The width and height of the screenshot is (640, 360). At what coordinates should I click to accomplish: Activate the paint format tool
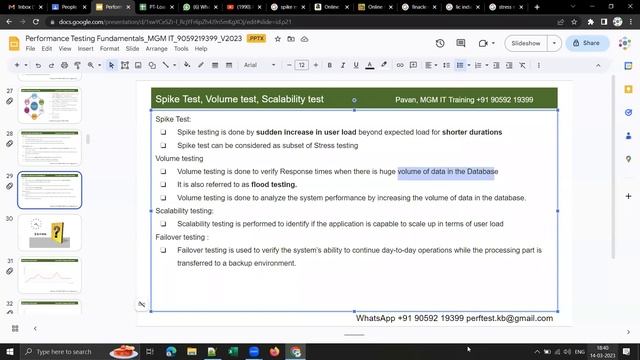coord(78,65)
